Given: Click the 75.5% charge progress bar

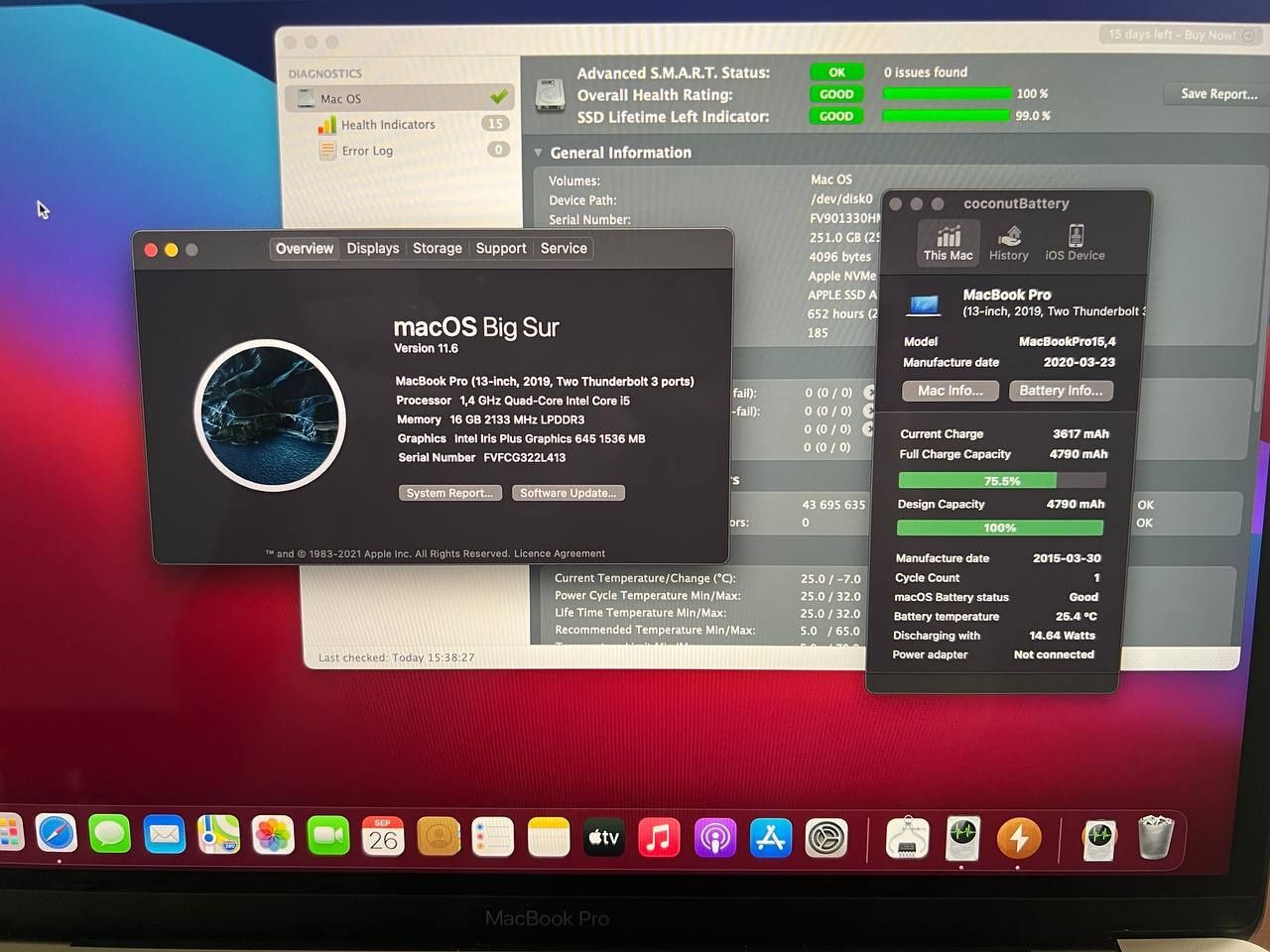Looking at the screenshot, I should tap(1001, 481).
